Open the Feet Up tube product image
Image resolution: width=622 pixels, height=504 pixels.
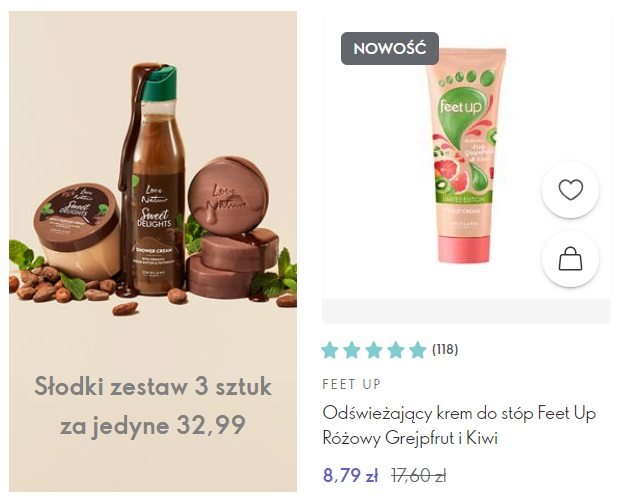click(x=466, y=155)
